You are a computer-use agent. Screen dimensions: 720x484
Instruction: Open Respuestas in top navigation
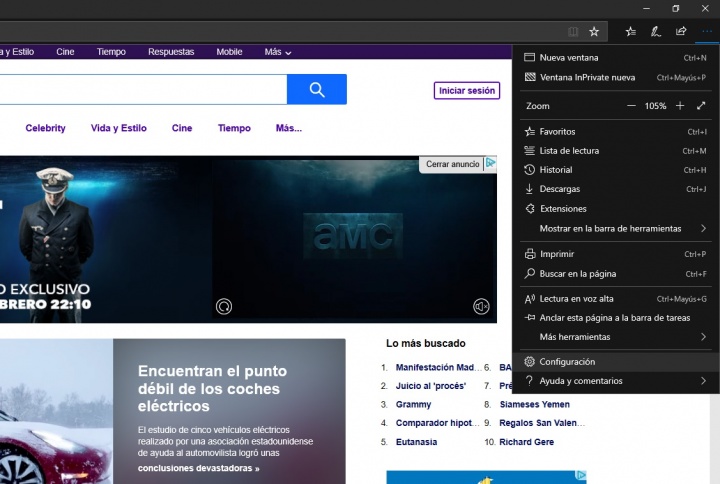click(171, 52)
